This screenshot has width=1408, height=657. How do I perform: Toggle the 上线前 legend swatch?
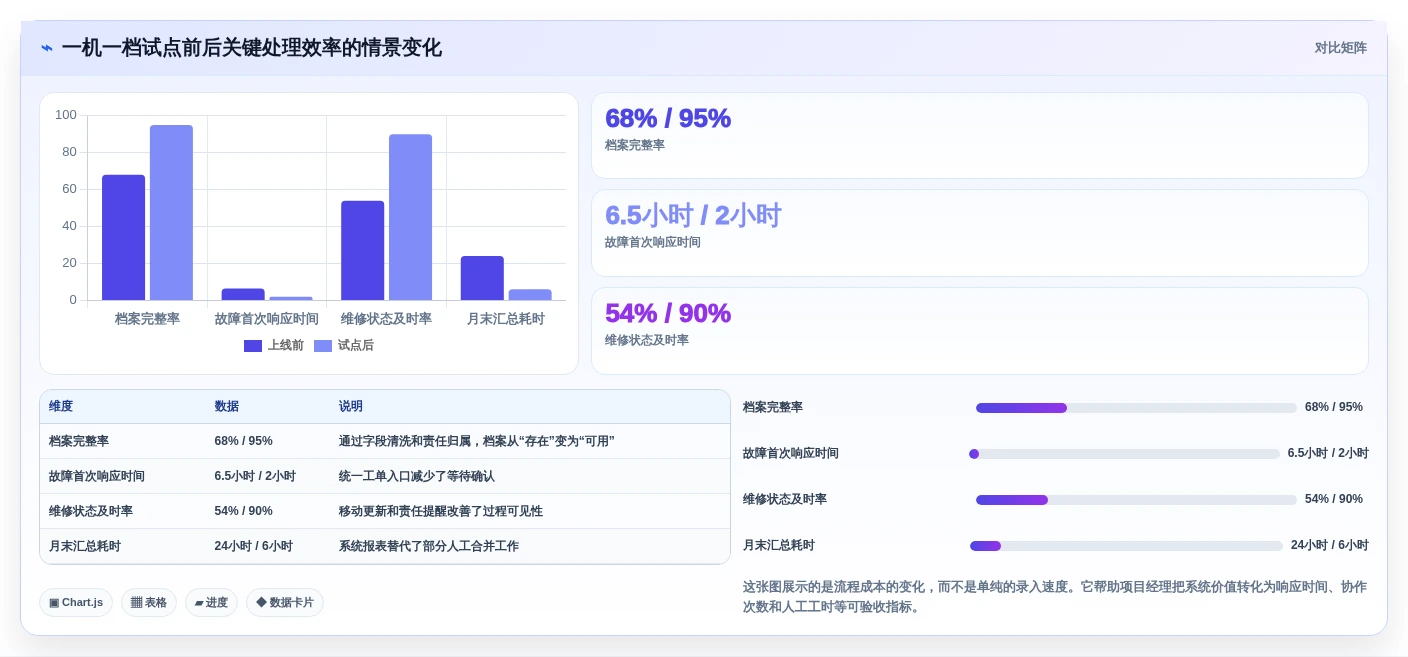[253, 346]
